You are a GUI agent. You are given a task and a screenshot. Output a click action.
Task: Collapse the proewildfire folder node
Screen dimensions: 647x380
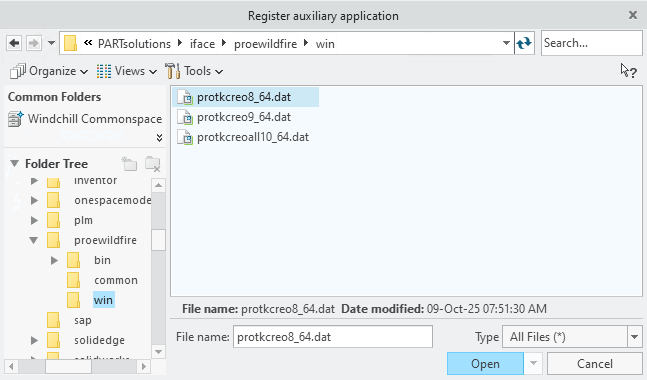[x=33, y=240]
